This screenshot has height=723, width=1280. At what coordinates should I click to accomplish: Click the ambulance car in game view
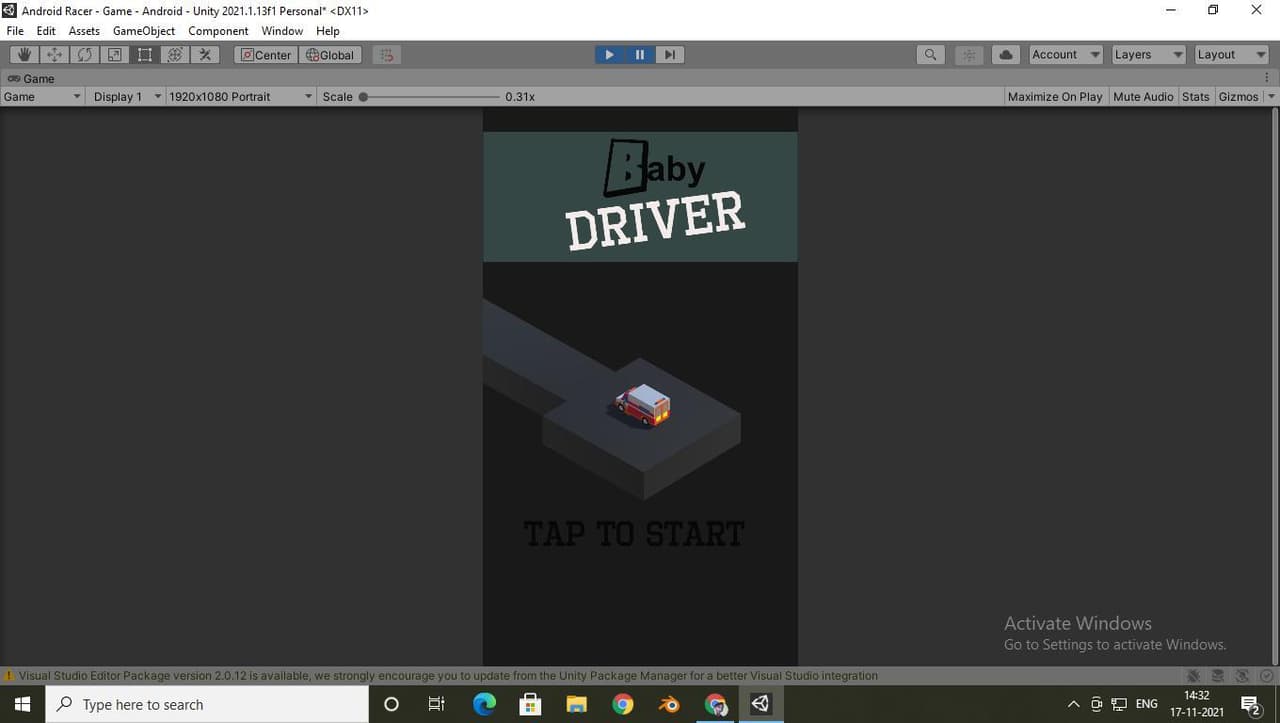click(642, 405)
